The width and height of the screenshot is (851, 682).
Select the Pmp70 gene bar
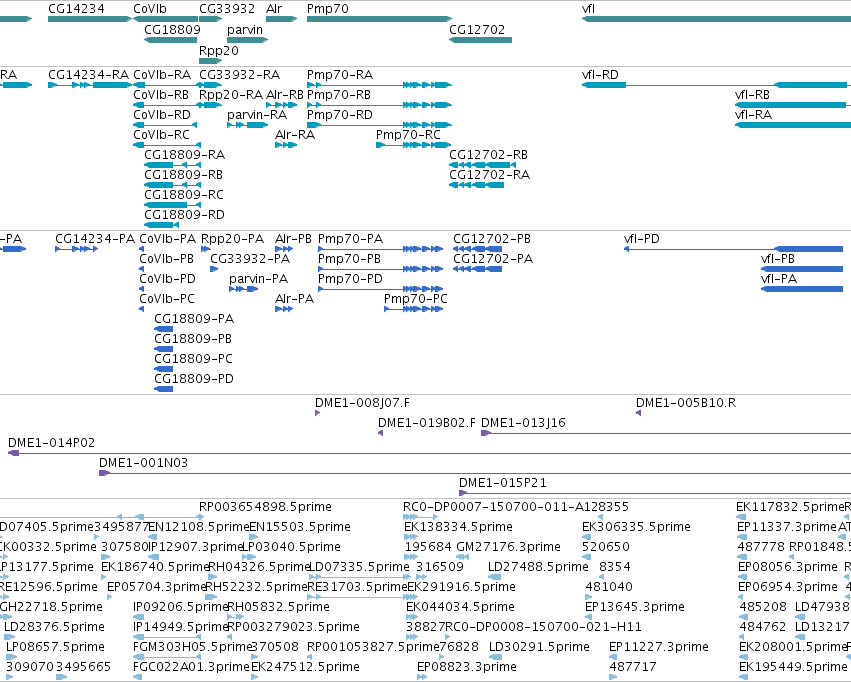click(379, 19)
